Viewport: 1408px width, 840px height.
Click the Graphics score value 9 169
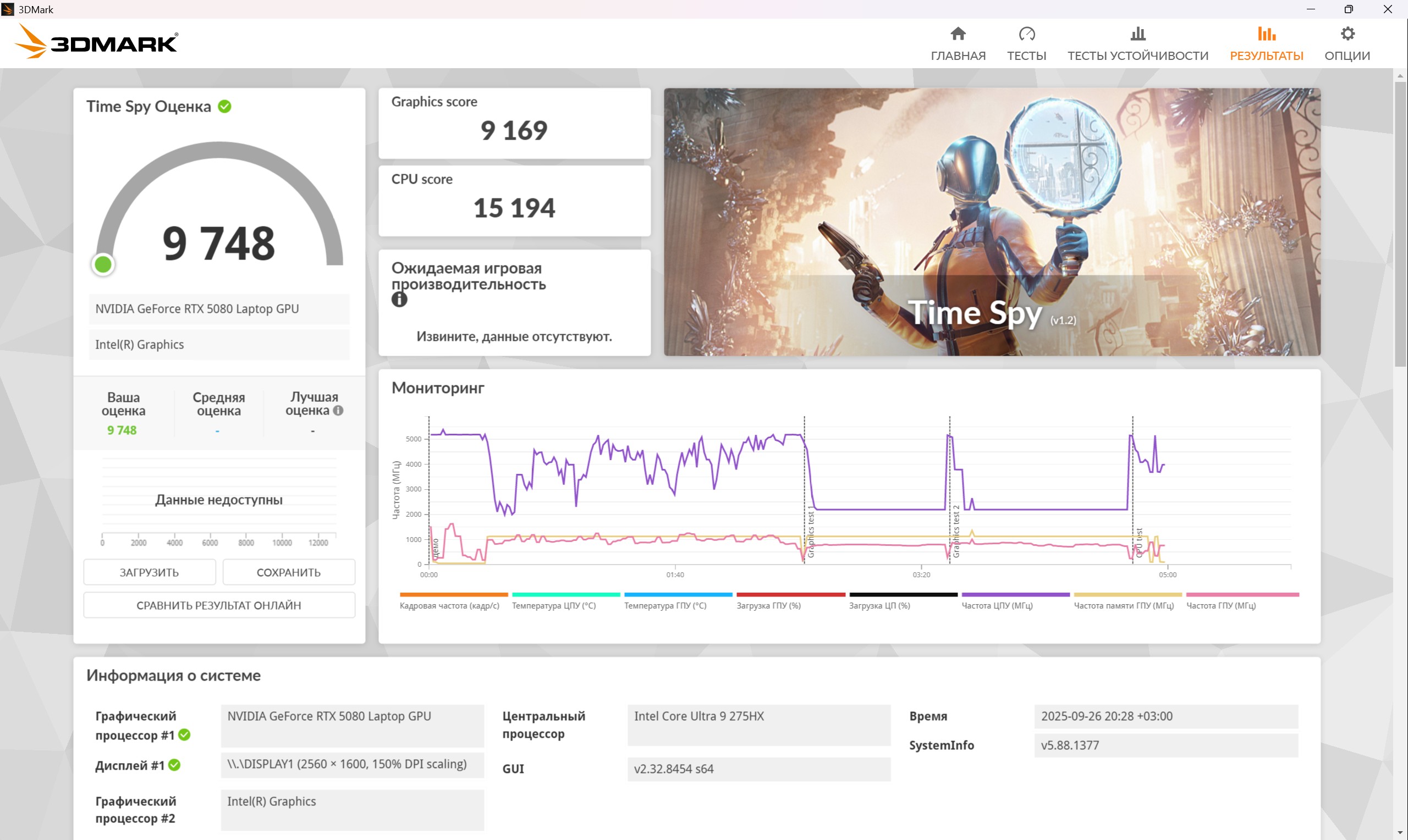pos(514,131)
